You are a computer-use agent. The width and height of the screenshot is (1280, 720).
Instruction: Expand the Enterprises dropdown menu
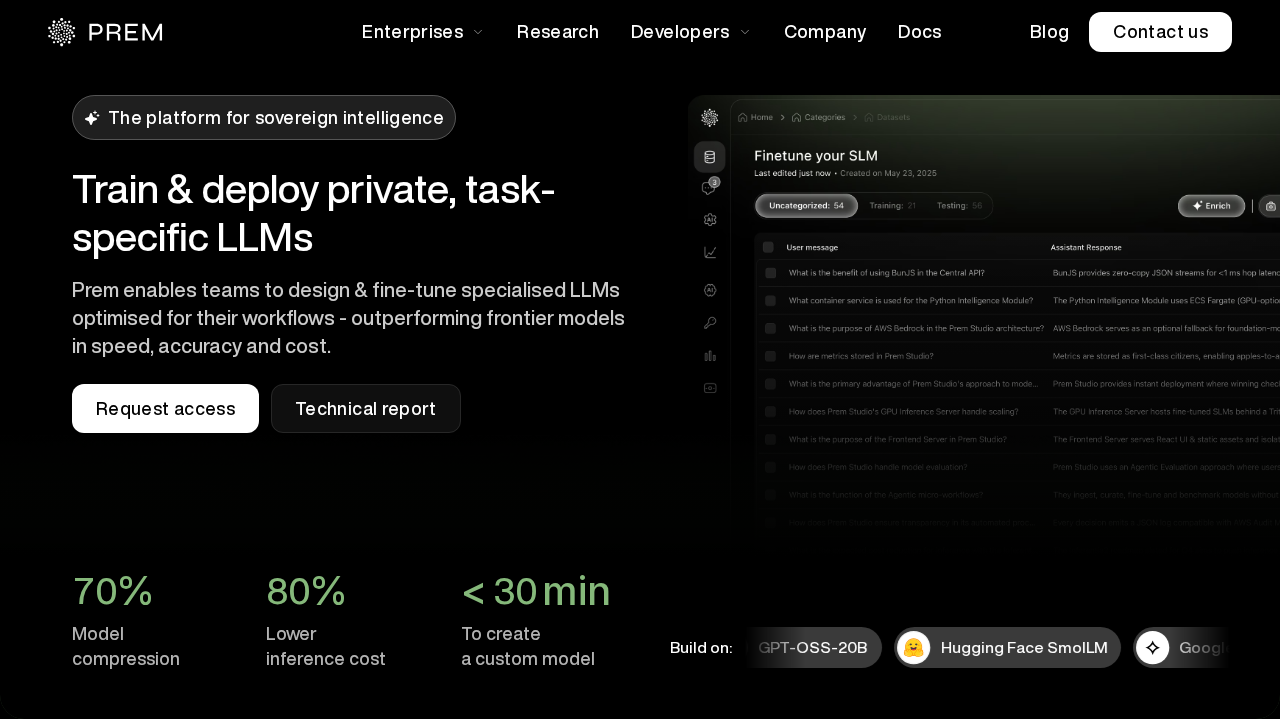point(422,32)
